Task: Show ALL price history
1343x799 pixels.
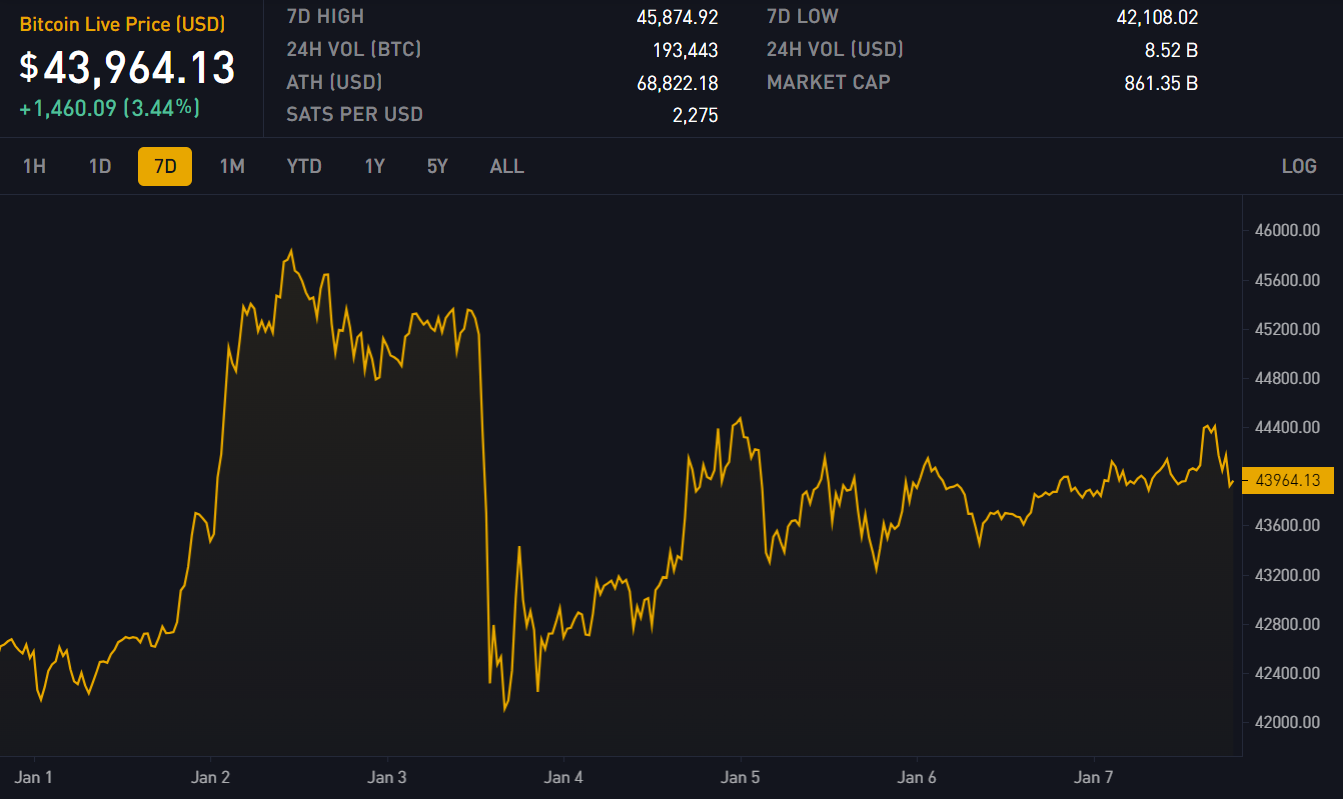Action: [x=507, y=167]
